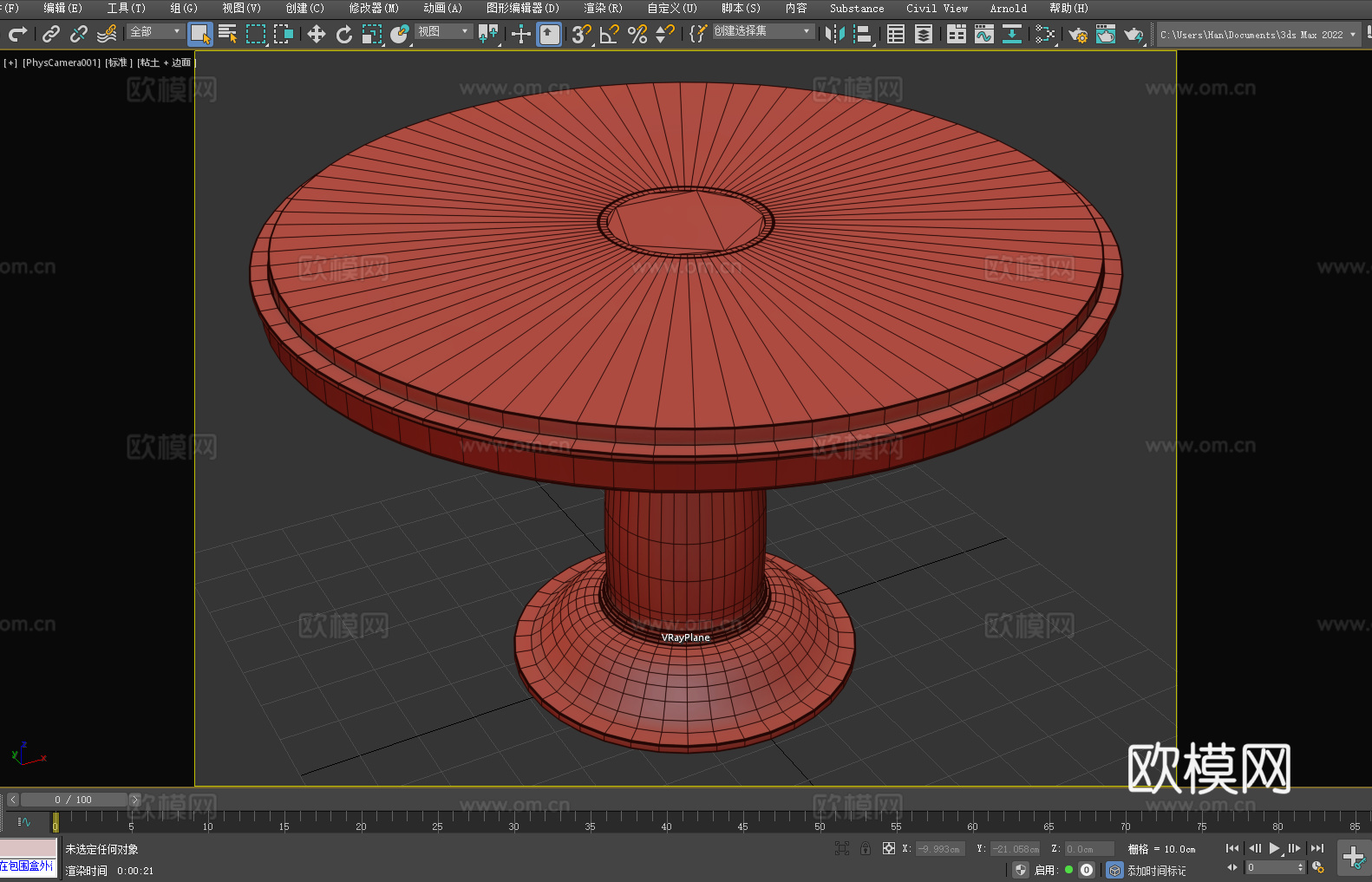
Task: Click Render Production teapot icon
Action: 1134,34
